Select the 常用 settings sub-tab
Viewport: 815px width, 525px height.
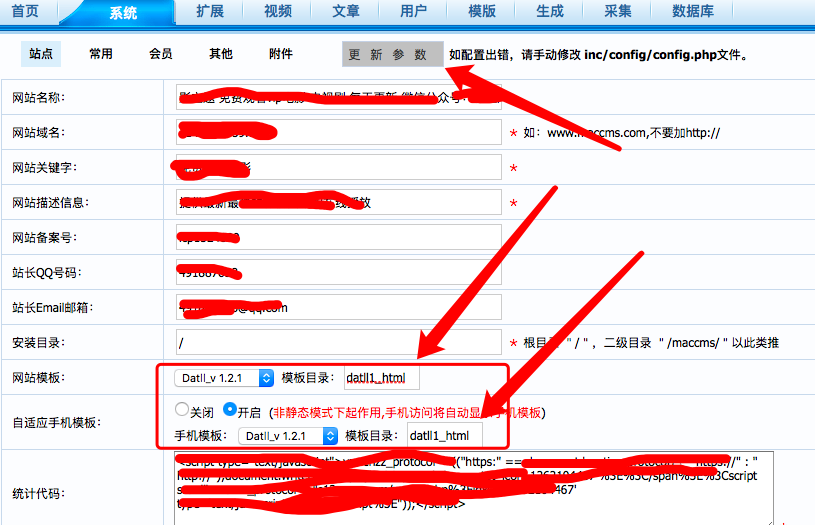pyautogui.click(x=101, y=54)
